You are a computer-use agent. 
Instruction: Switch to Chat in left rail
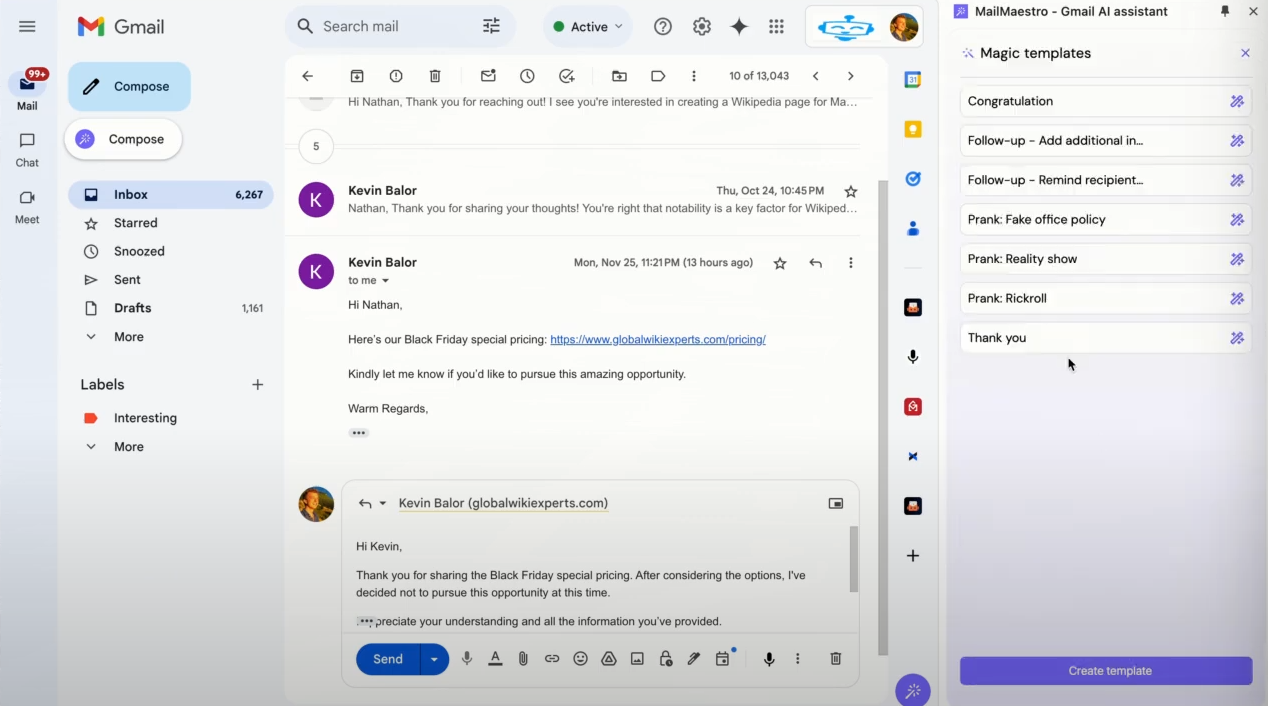click(x=27, y=149)
